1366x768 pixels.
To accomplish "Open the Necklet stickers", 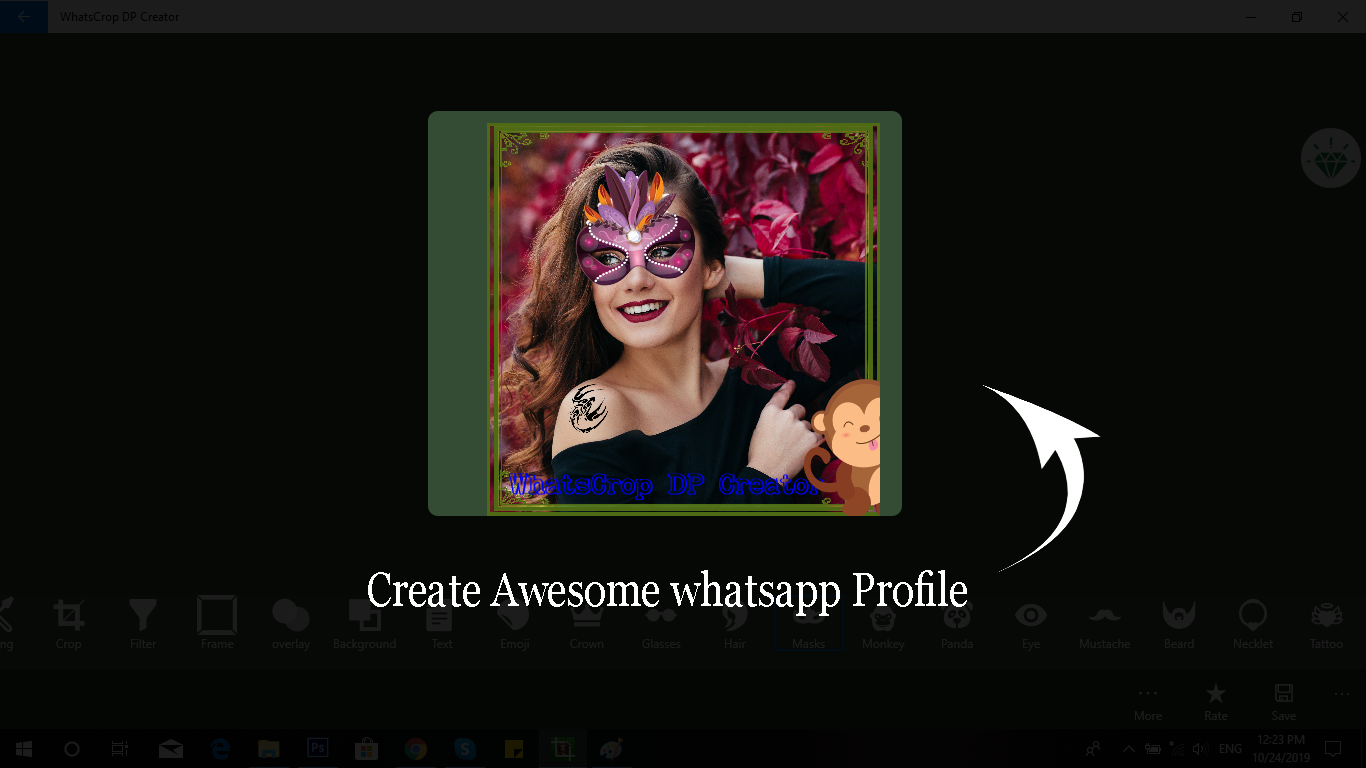I will click(x=1253, y=625).
